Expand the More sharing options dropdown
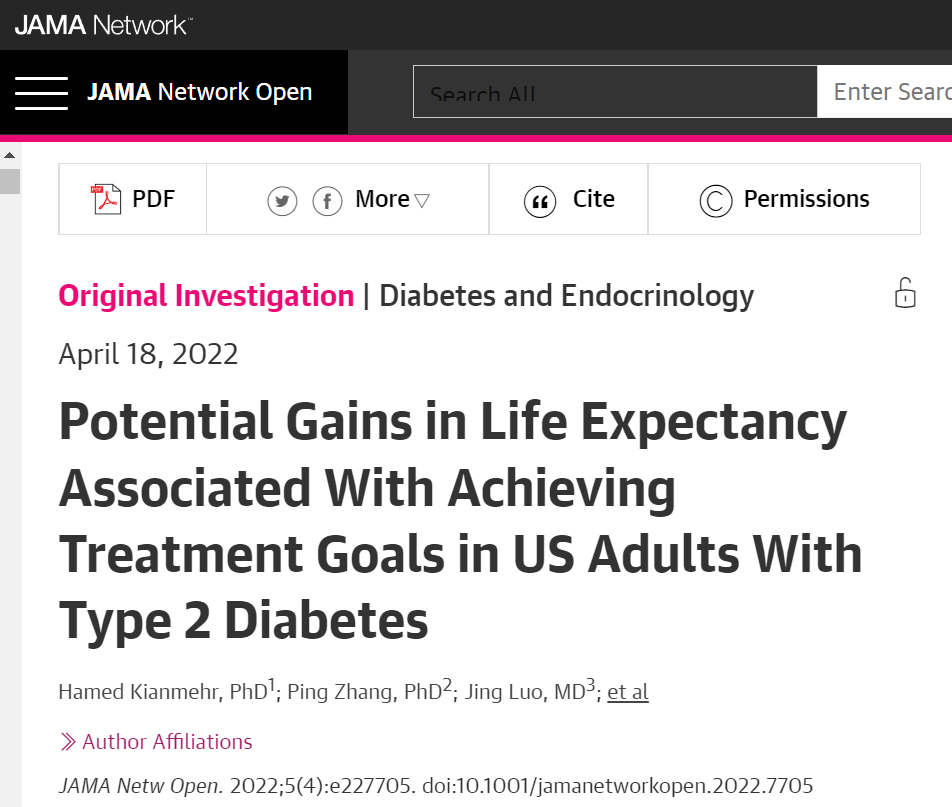Image resolution: width=952 pixels, height=807 pixels. [393, 199]
